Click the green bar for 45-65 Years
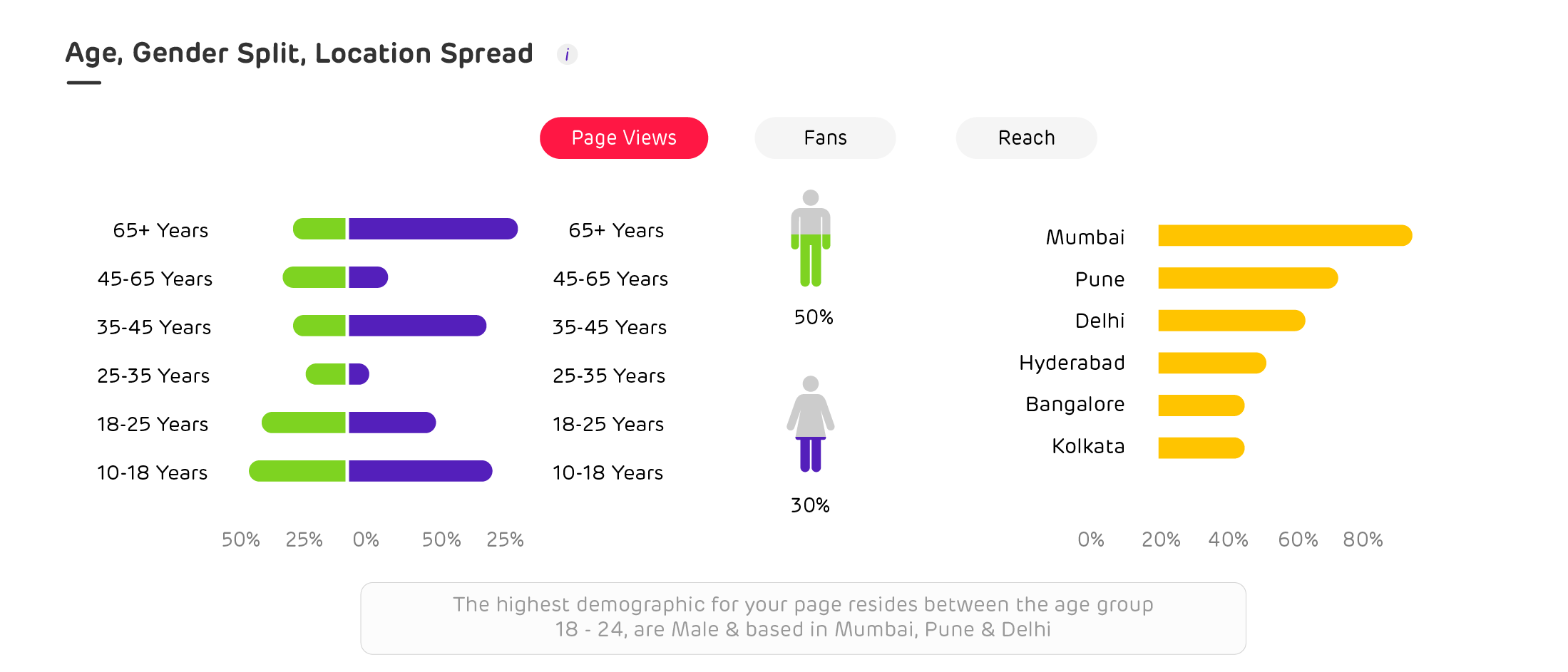The width and height of the screenshot is (1568, 672). click(x=314, y=277)
